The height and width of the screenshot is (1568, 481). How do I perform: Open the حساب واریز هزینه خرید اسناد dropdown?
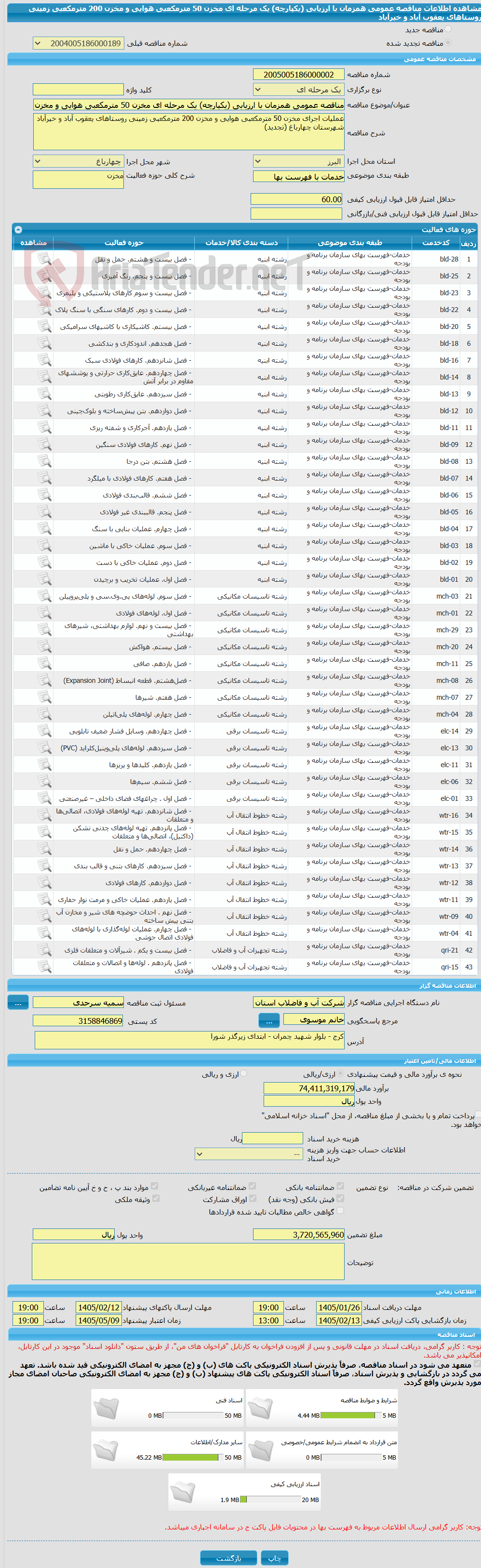pyautogui.click(x=248, y=1153)
